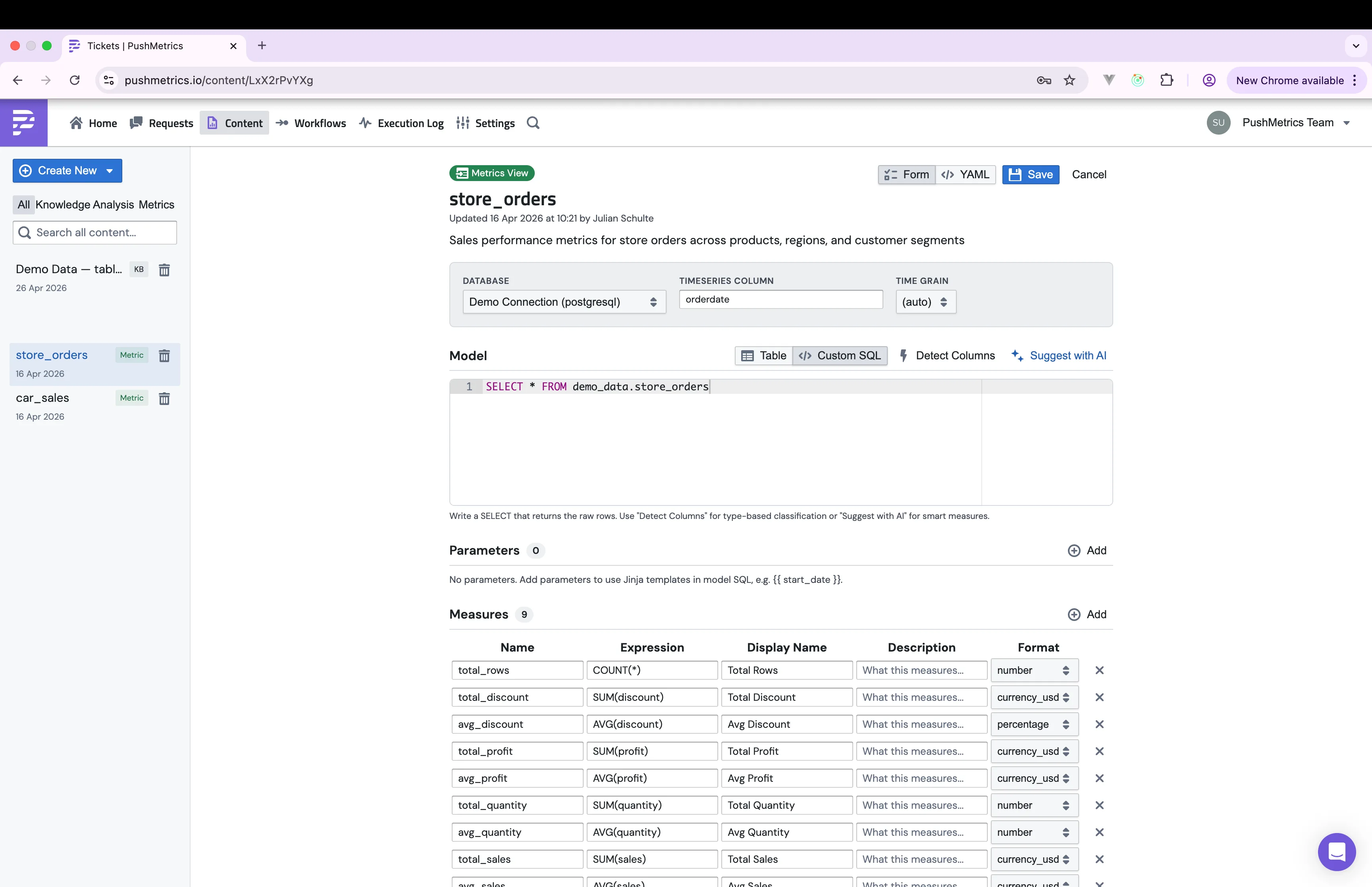The width and height of the screenshot is (1372, 887).
Task: Filter sidebar by Analysis tab
Action: pos(113,204)
